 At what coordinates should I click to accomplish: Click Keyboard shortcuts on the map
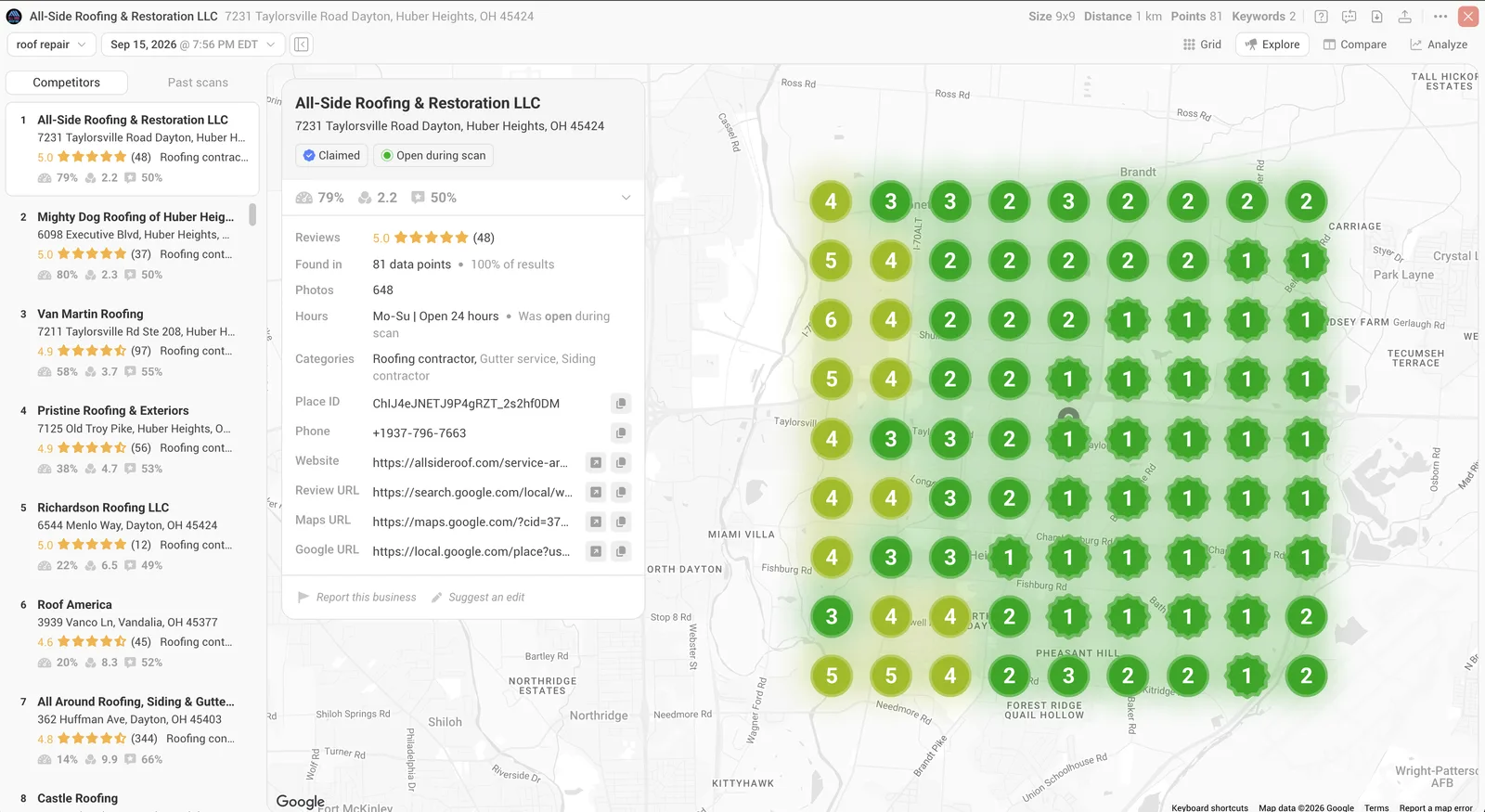click(x=1209, y=807)
